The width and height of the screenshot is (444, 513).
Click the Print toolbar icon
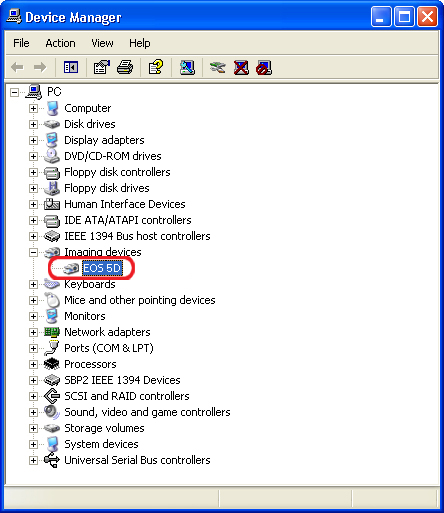pos(125,68)
